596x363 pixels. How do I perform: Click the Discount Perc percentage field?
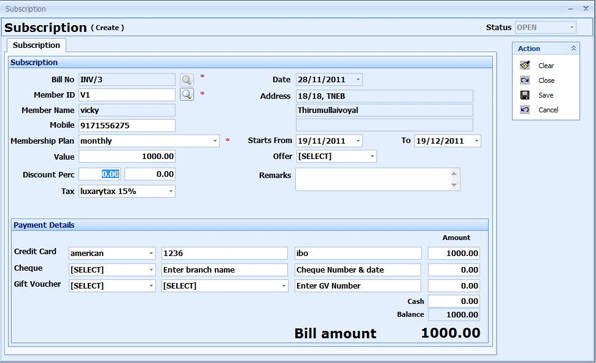[x=100, y=174]
